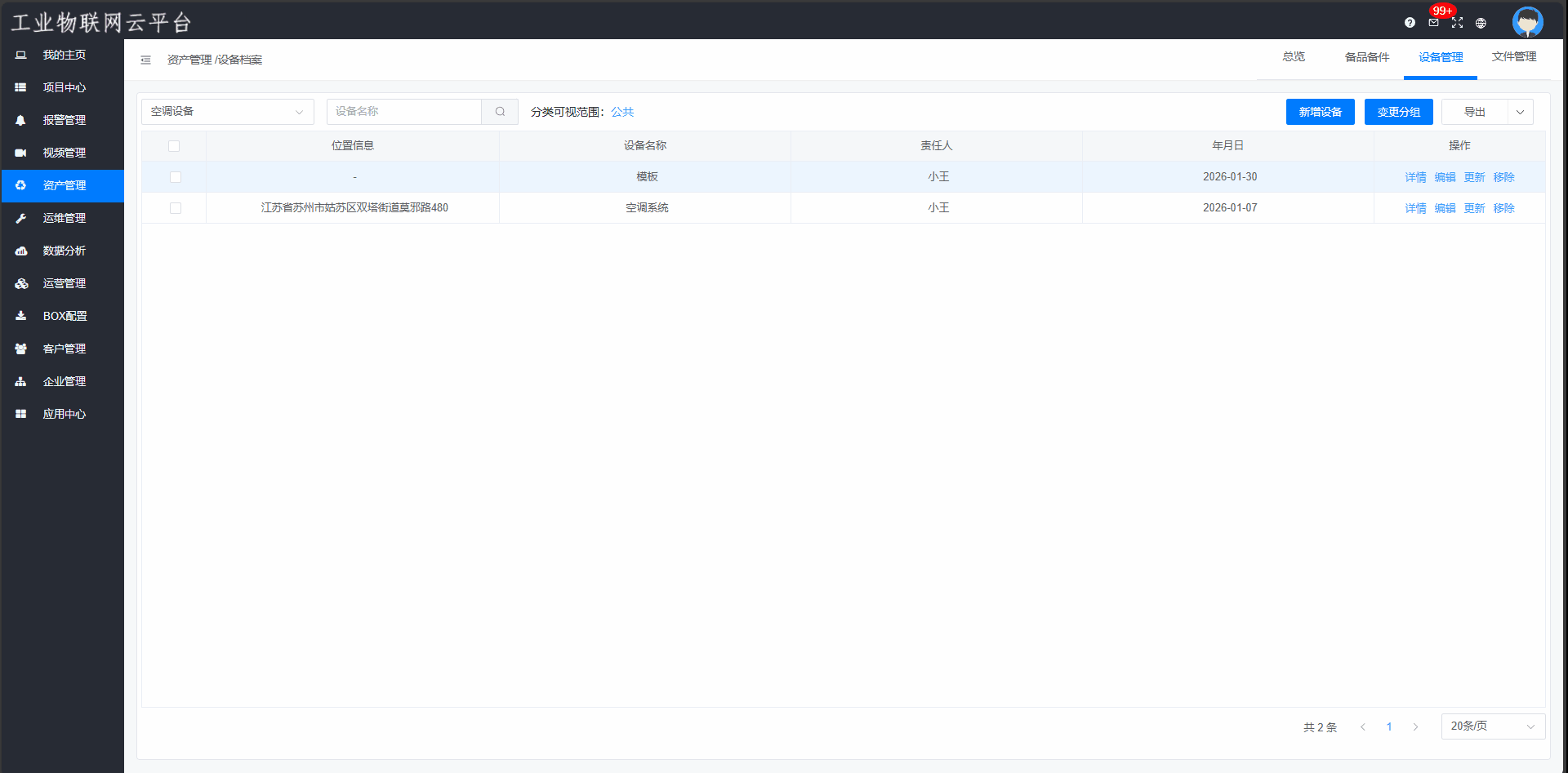
Task: Click the globe language icon
Action: pyautogui.click(x=1481, y=23)
